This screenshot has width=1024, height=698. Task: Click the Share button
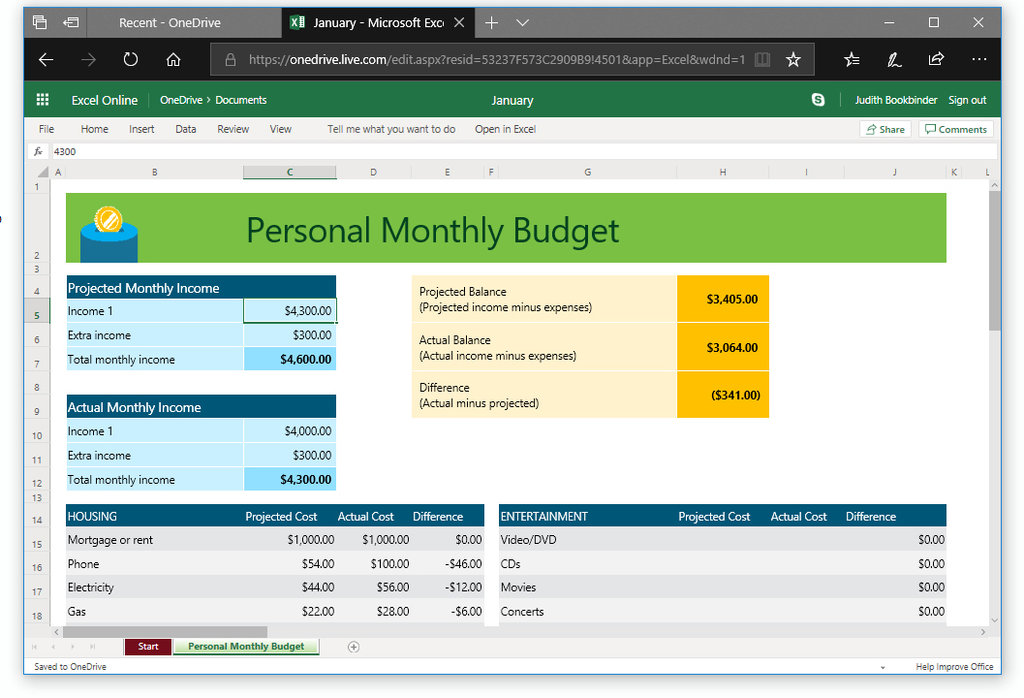[886, 129]
